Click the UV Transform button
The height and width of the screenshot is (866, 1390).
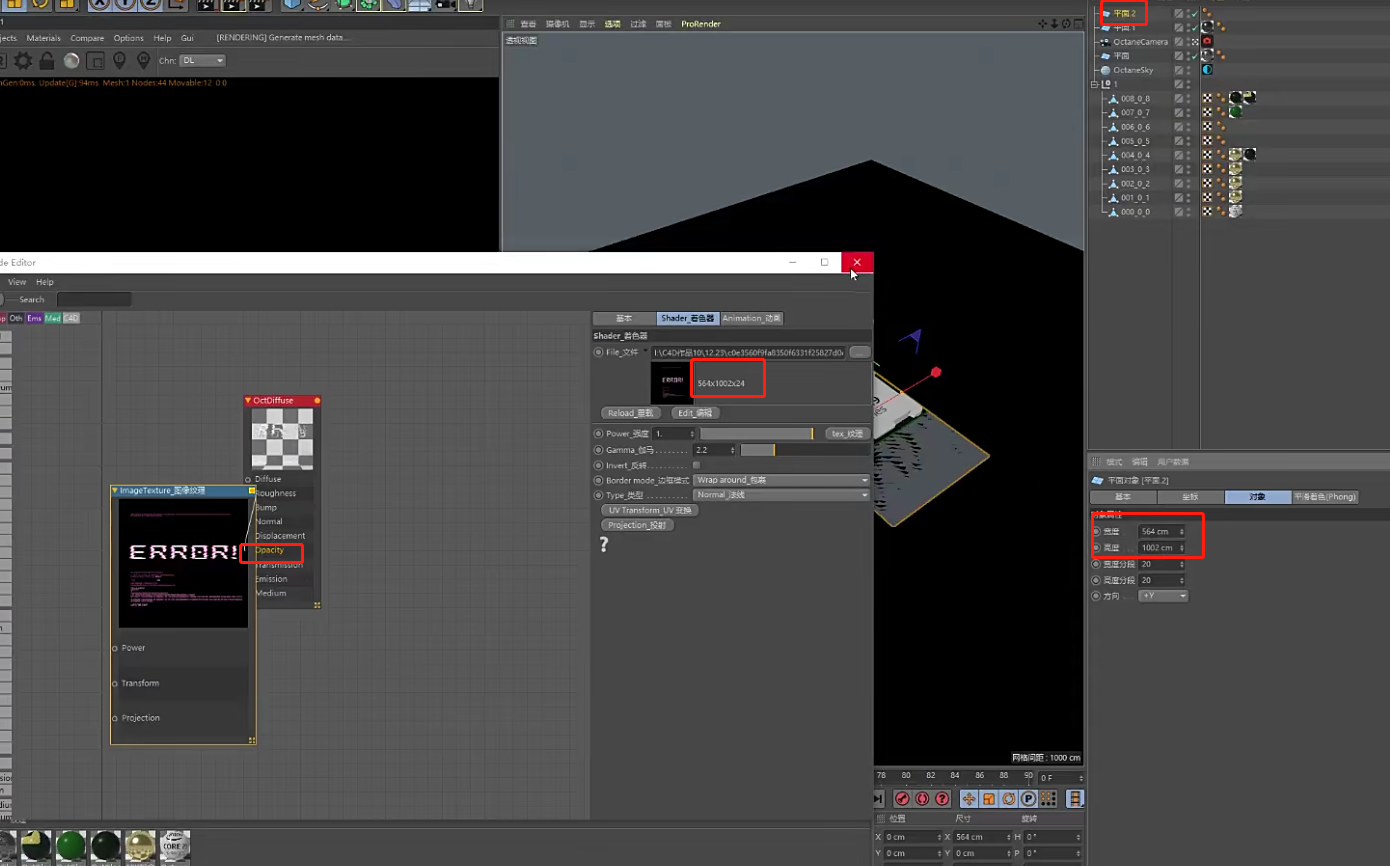point(650,510)
